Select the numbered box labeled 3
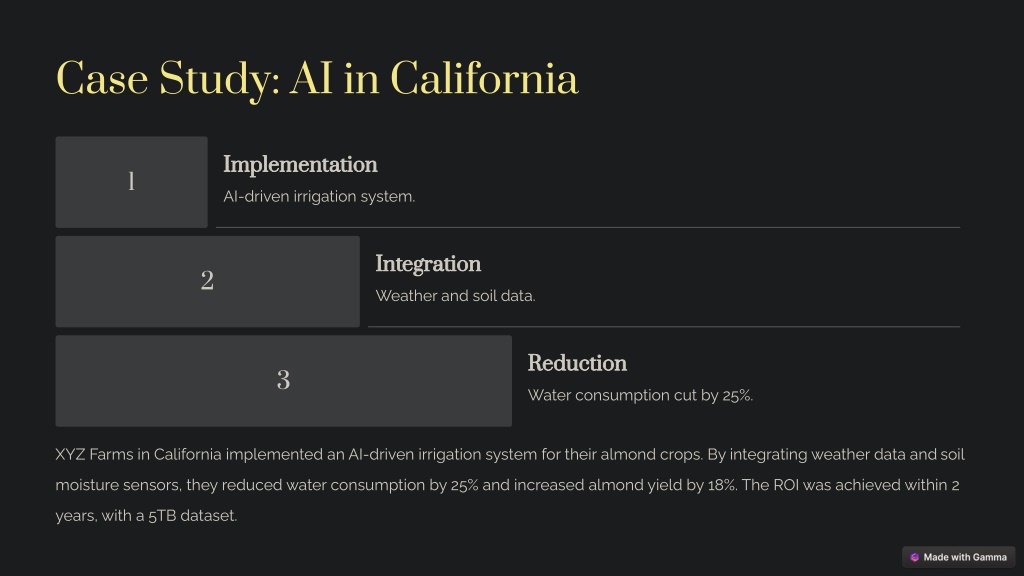This screenshot has height=576, width=1024. point(283,381)
